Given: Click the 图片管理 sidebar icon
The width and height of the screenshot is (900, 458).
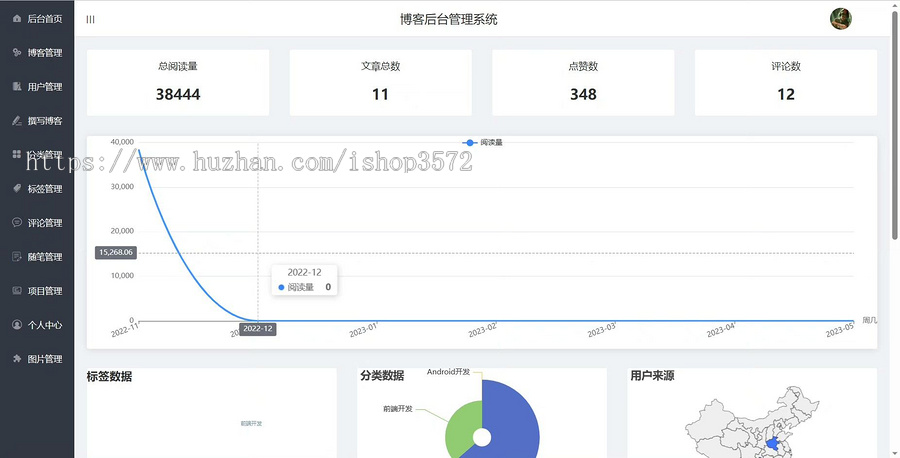Looking at the screenshot, I should (x=17, y=359).
